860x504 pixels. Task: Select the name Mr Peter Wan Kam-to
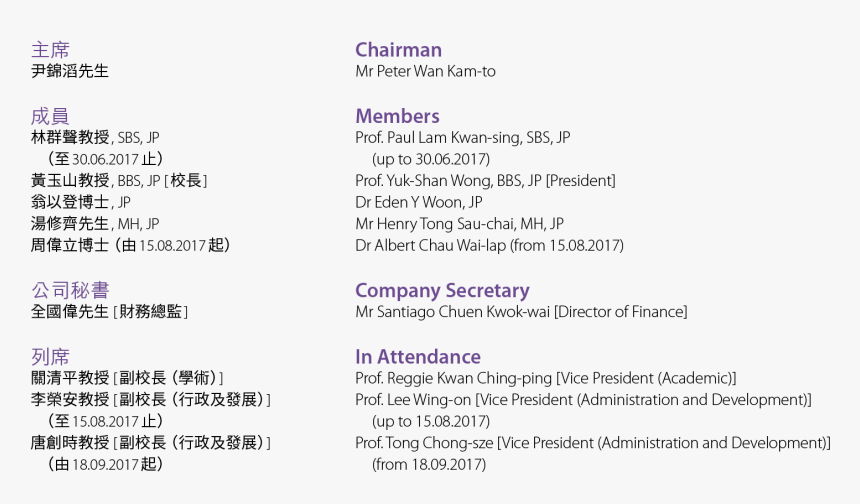click(426, 71)
